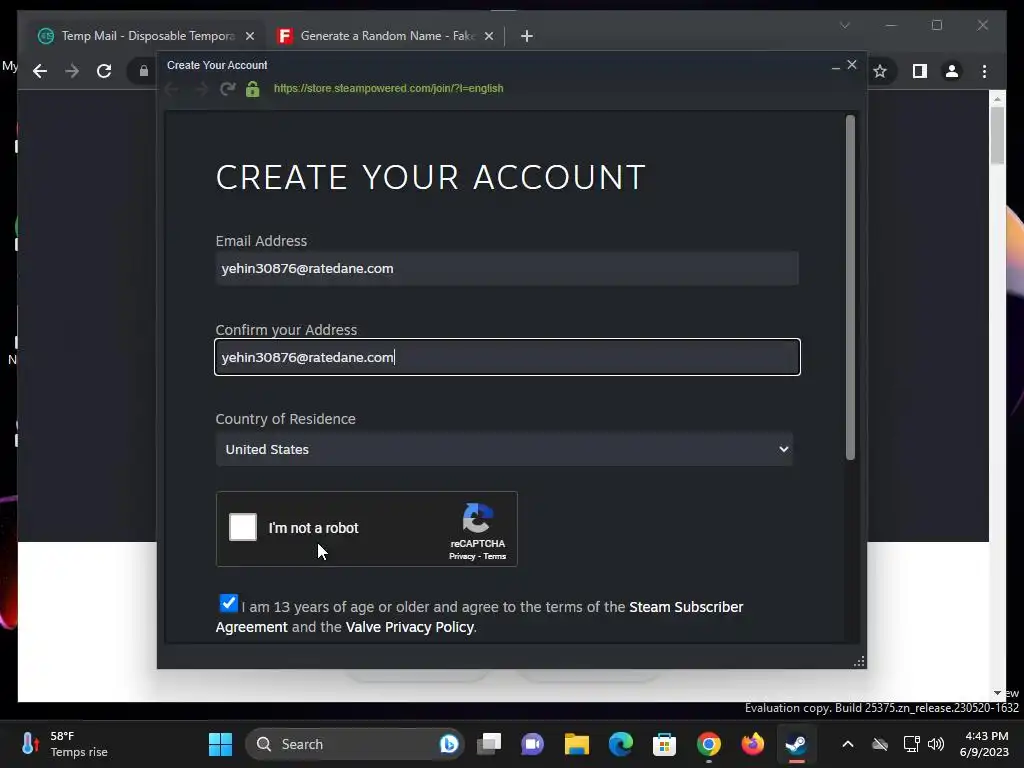Image resolution: width=1024 pixels, height=768 pixels.
Task: Click the taskbar Search box
Action: (x=353, y=744)
